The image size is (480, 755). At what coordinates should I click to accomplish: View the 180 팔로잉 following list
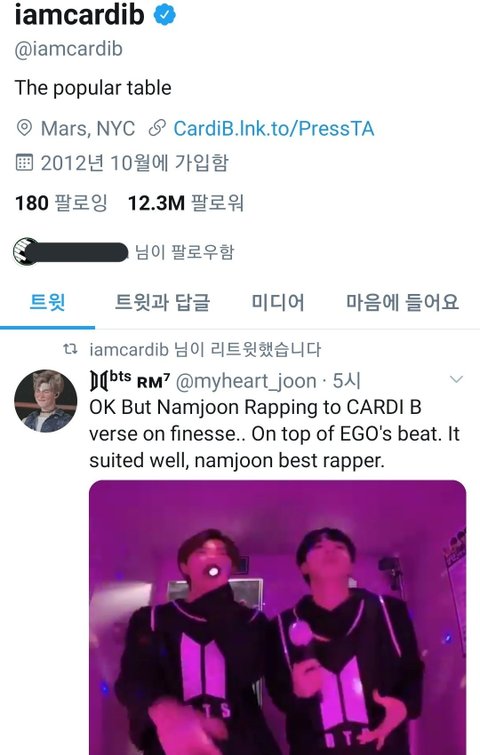coord(61,203)
